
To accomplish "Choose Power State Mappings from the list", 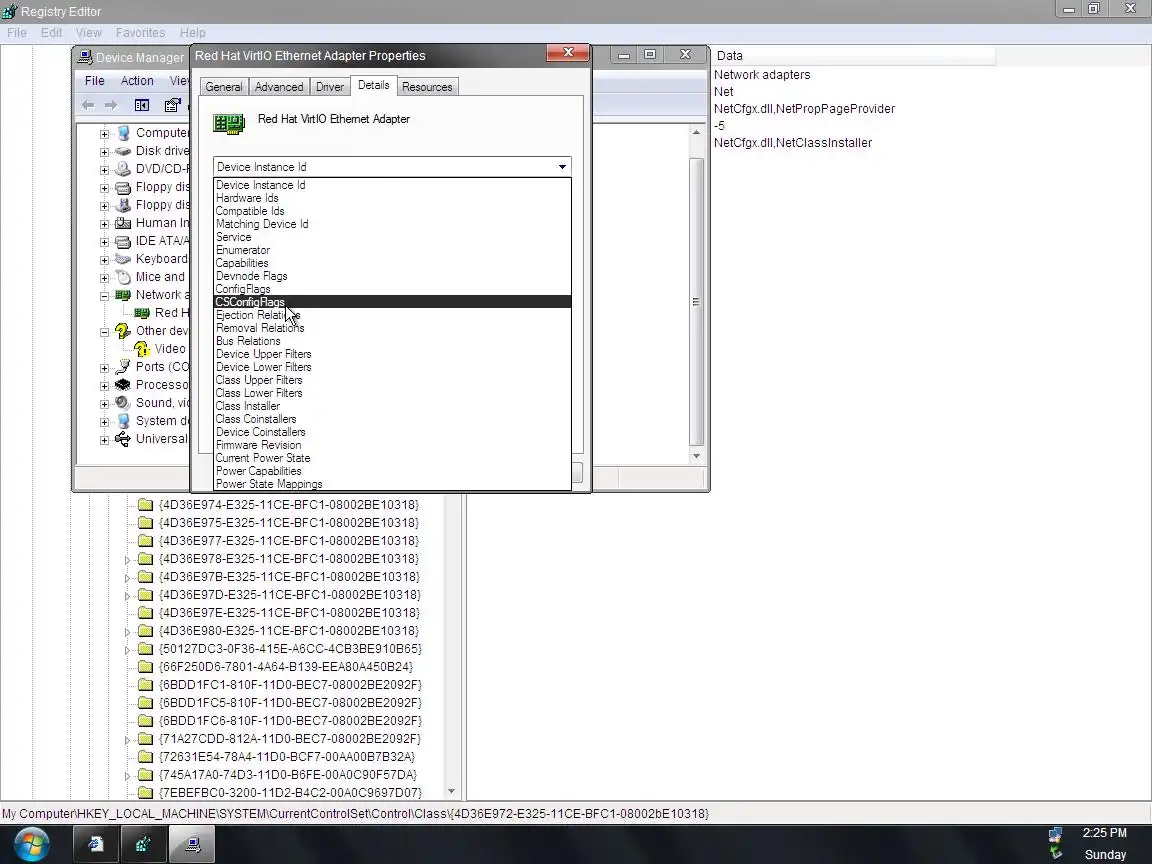I will tap(392, 484).
